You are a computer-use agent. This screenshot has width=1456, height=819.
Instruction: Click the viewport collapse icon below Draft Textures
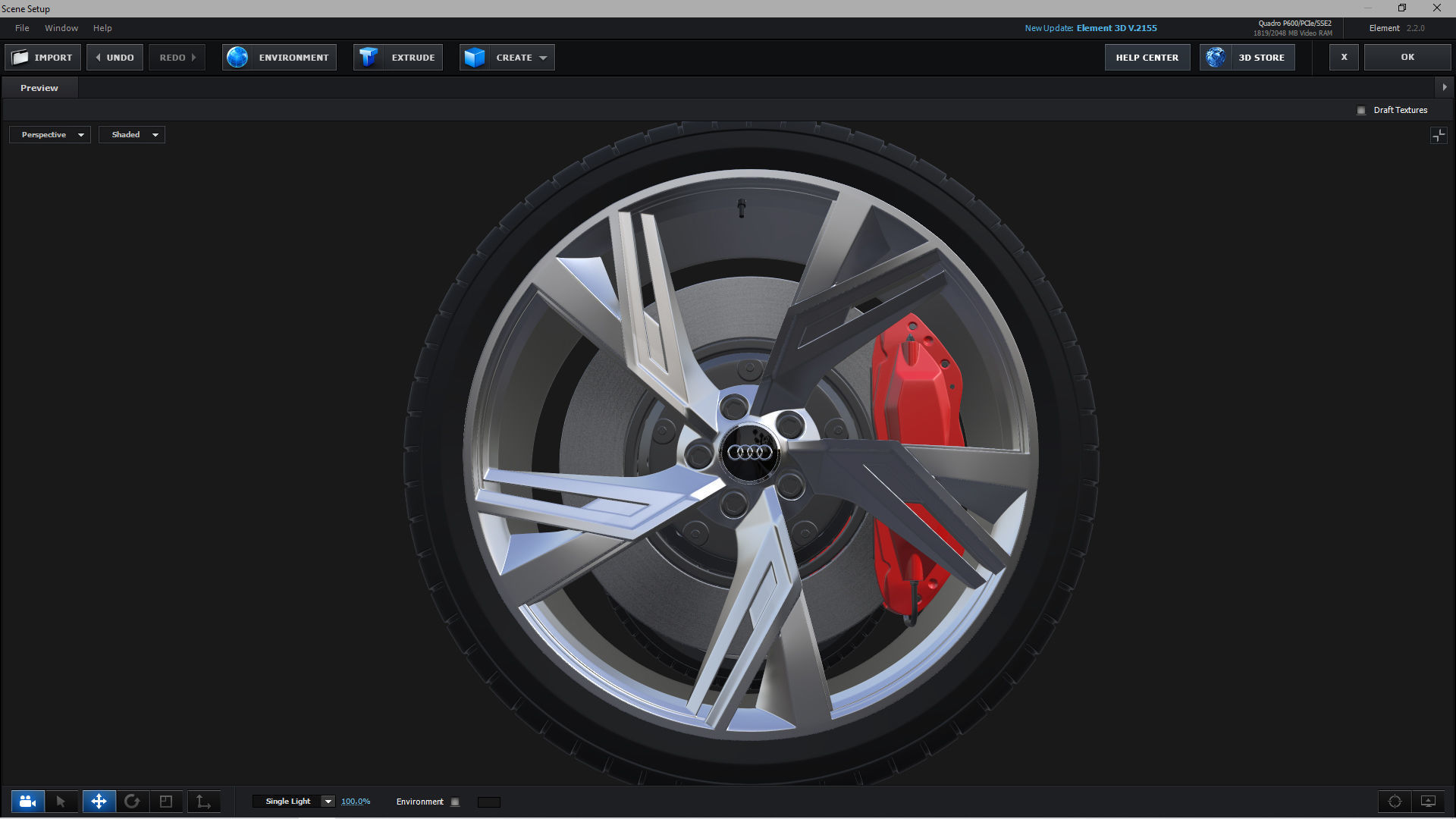[x=1439, y=136]
